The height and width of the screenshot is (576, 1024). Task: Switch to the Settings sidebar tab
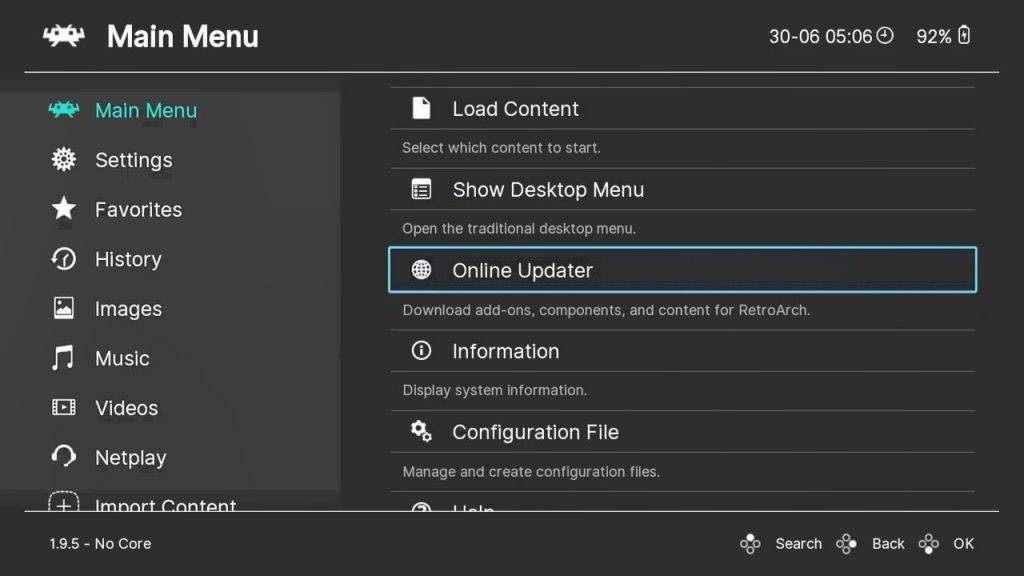click(134, 160)
